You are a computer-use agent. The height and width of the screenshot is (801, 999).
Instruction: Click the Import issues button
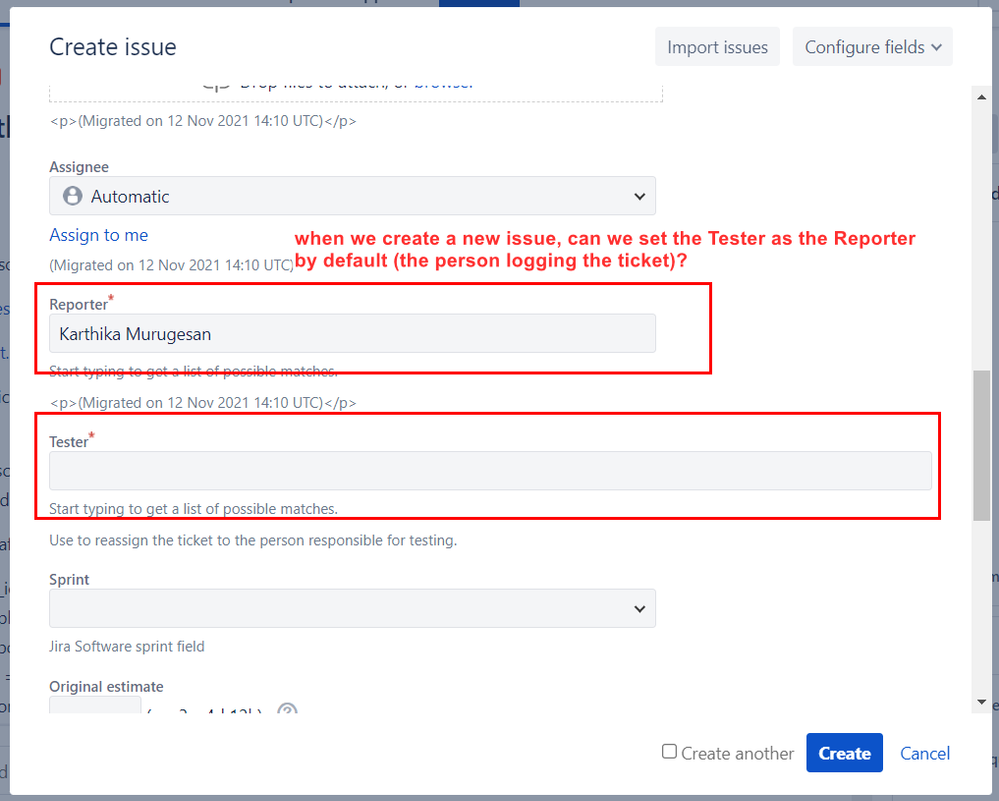[717, 46]
